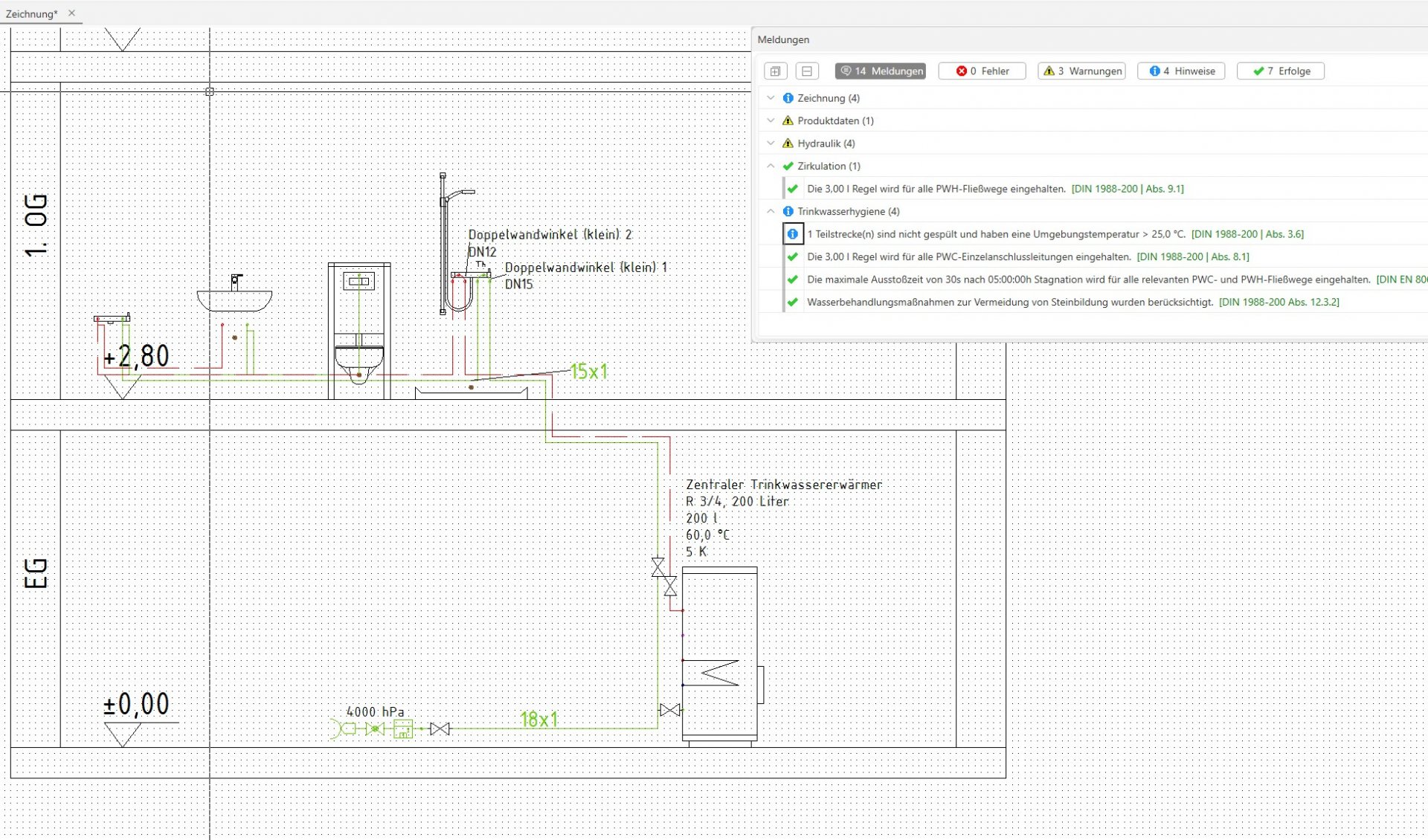1428x840 pixels.
Task: Click the expand all groups icon
Action: [775, 71]
